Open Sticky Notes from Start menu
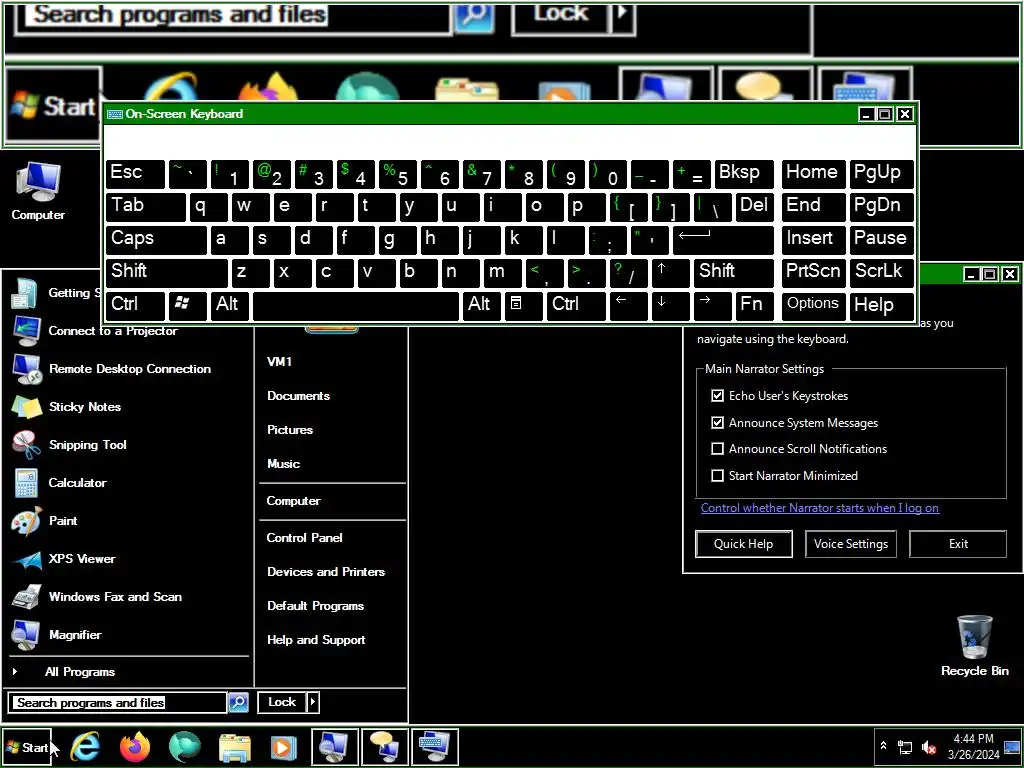The image size is (1024, 768). tap(85, 407)
